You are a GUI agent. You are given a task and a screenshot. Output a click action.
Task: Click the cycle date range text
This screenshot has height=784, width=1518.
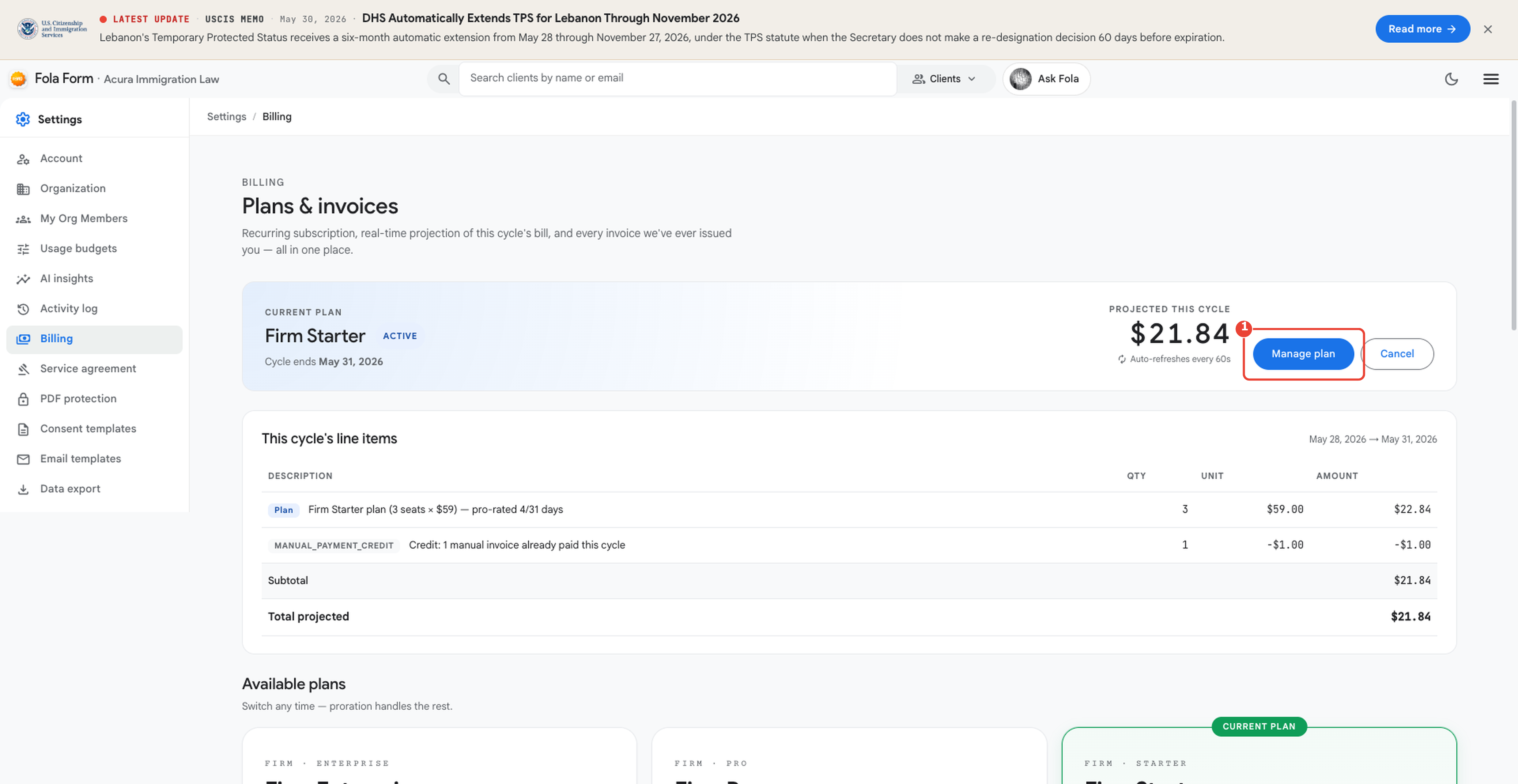[1373, 439]
